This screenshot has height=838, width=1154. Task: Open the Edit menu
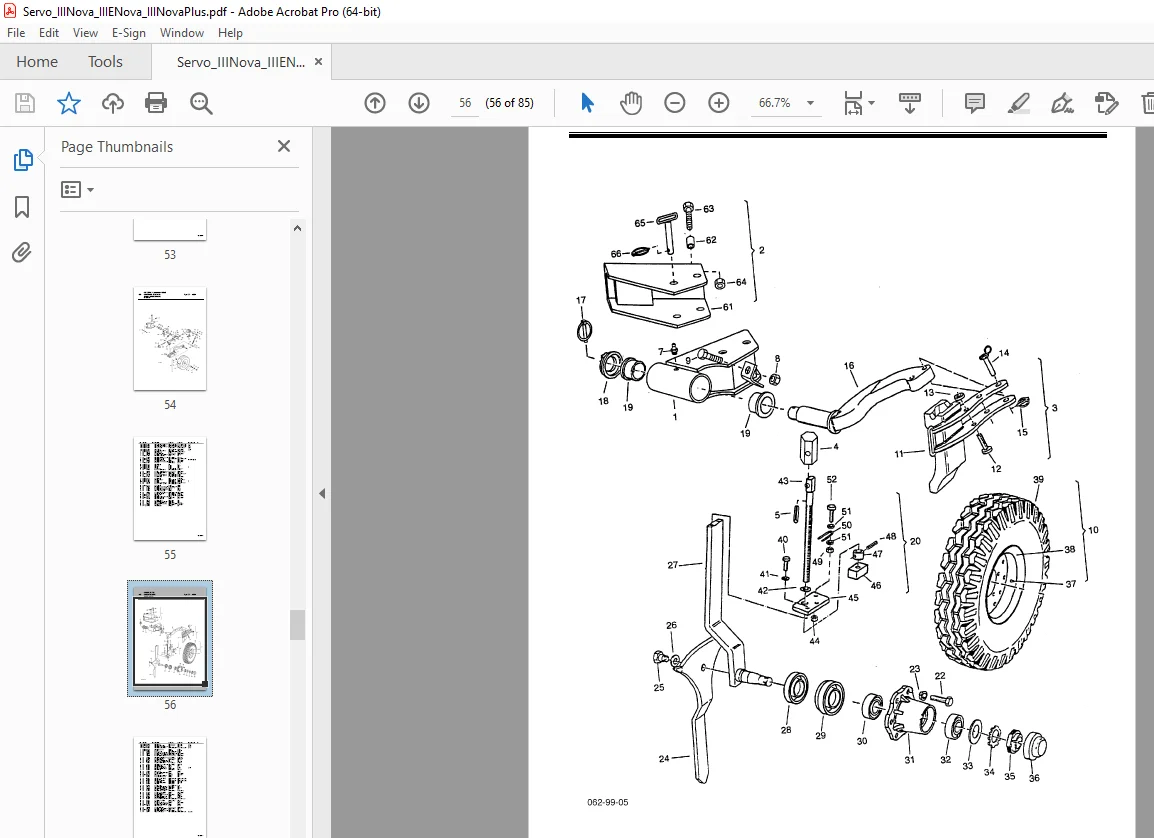pyautogui.click(x=49, y=33)
